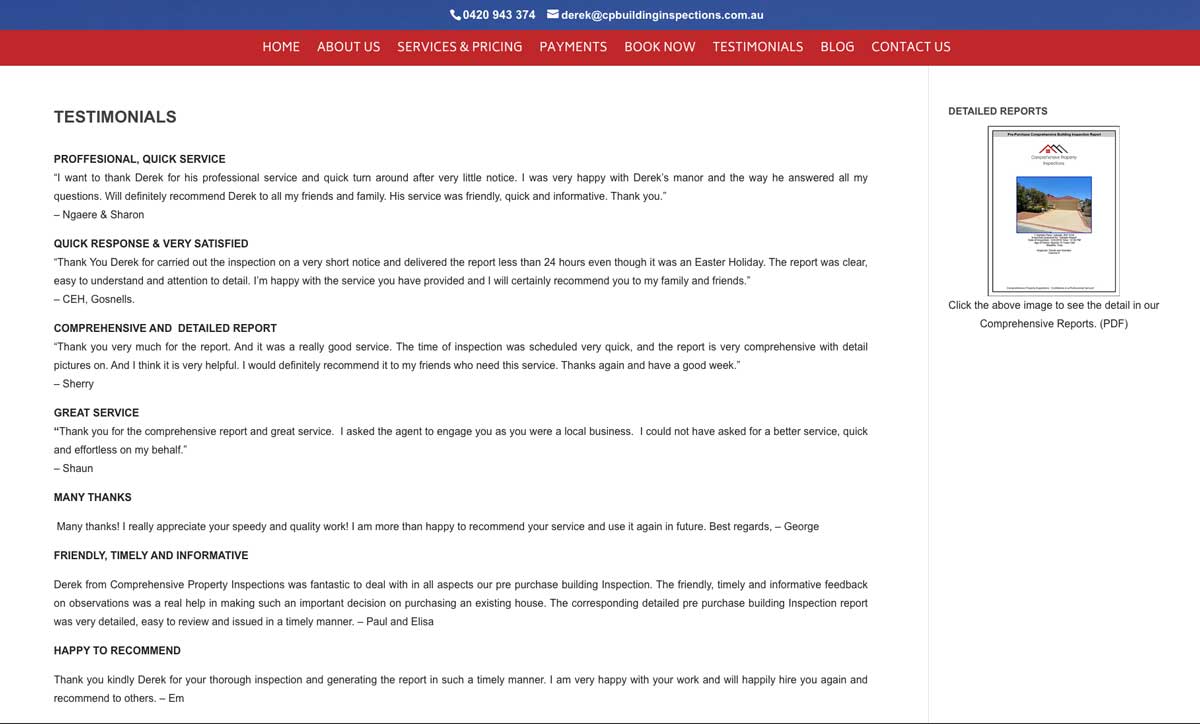Navigate to the PAYMENTS page
Viewport: 1200px width, 724px height.
pos(573,47)
